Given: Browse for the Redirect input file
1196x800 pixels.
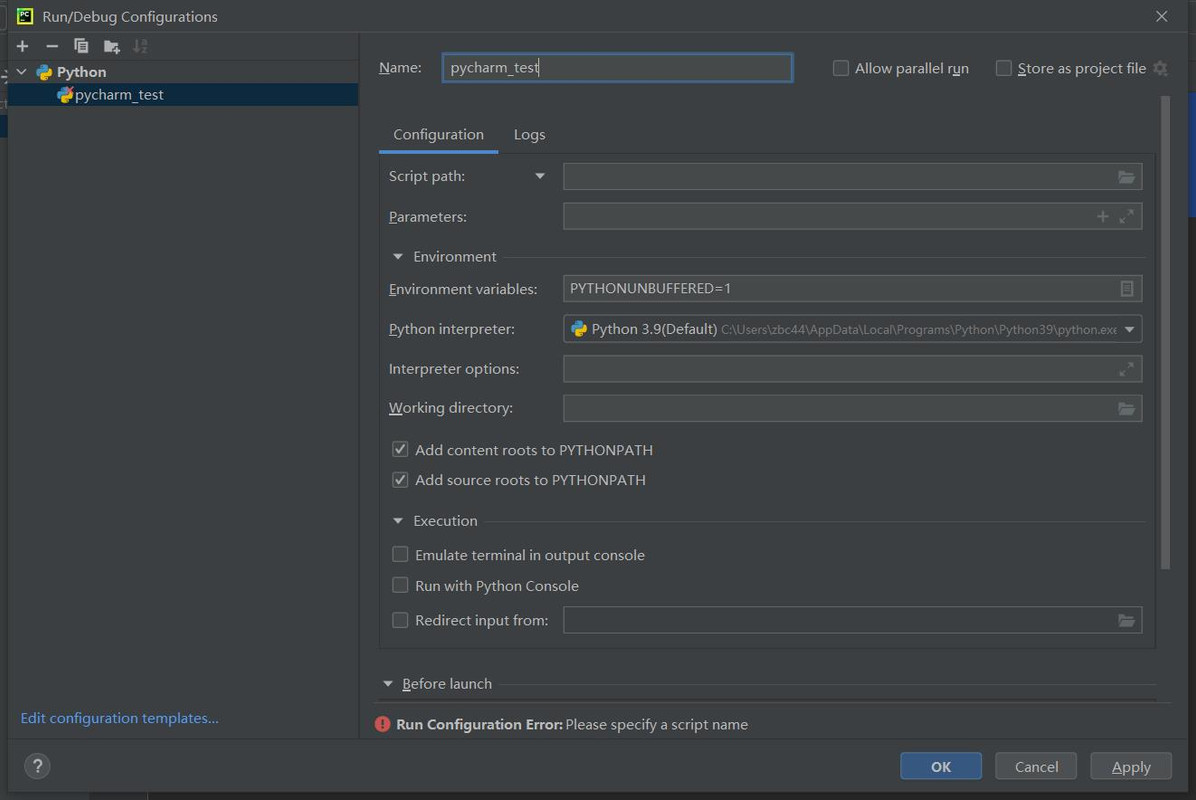Looking at the screenshot, I should coord(1126,621).
